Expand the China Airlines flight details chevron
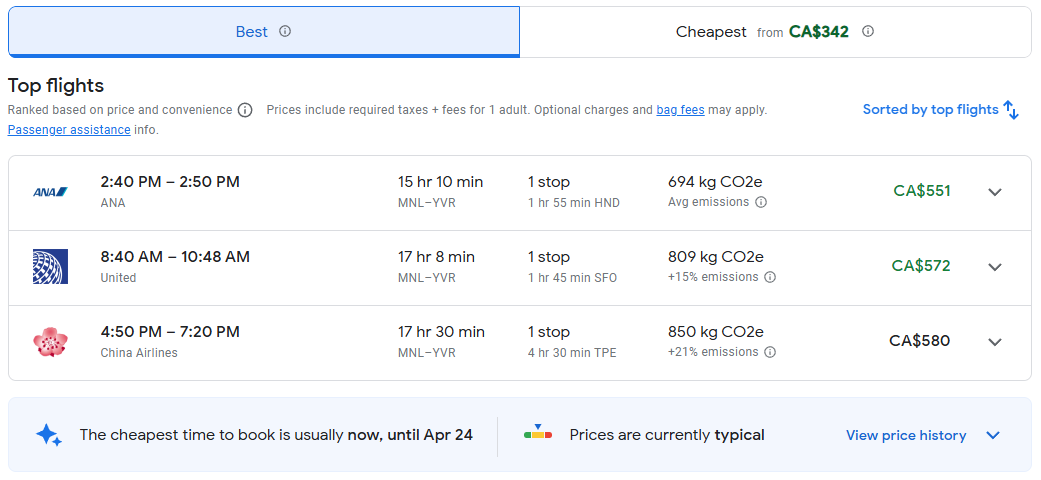This screenshot has width=1041, height=480. tap(995, 342)
